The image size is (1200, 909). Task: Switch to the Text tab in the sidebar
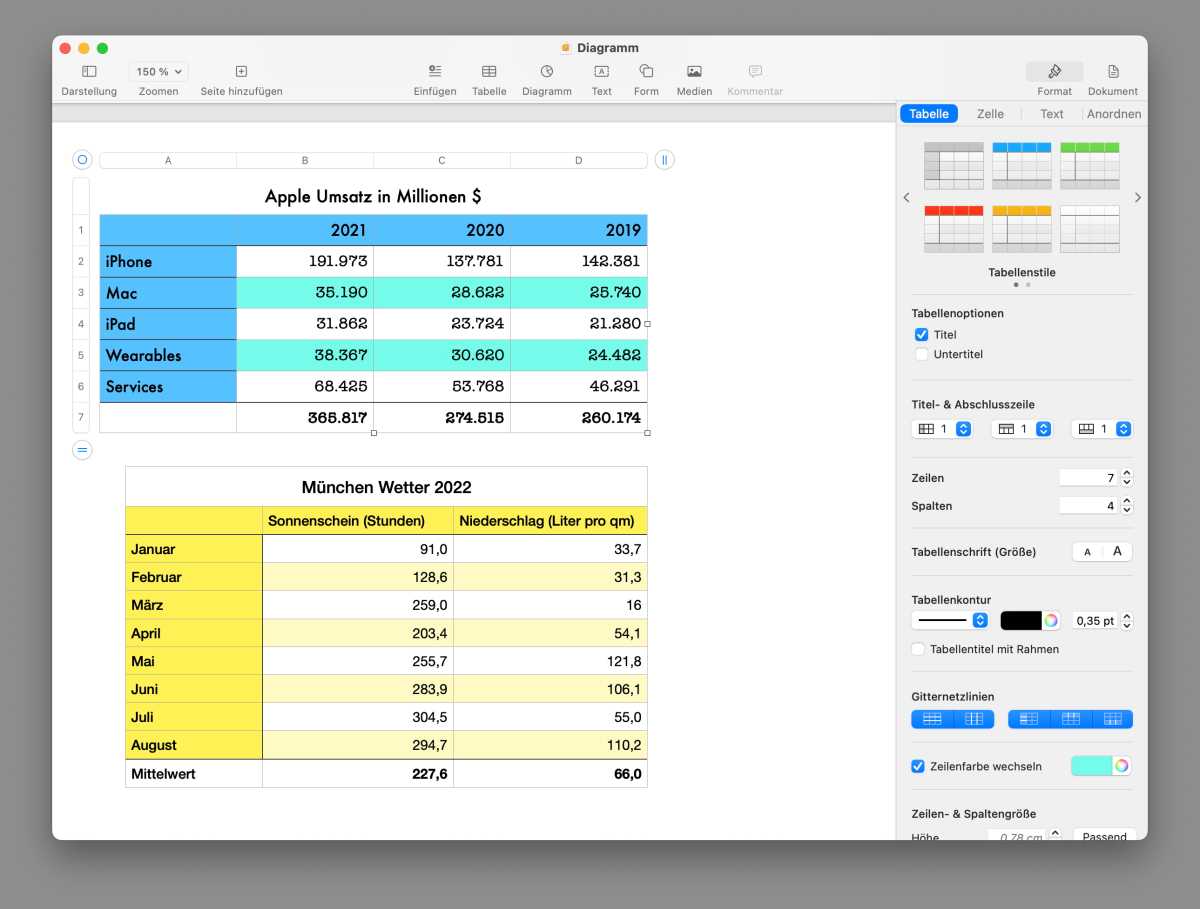[1052, 114]
